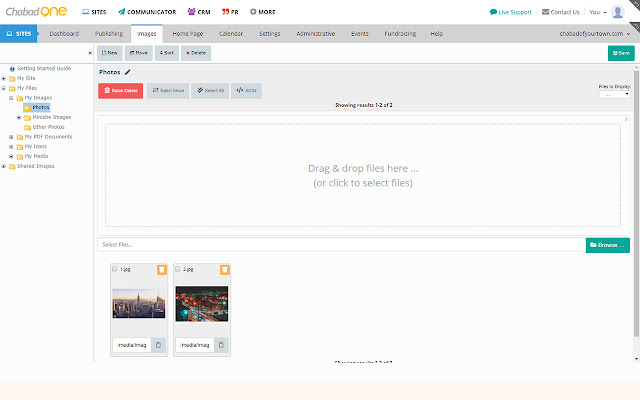Click the JSON button

click(x=246, y=91)
